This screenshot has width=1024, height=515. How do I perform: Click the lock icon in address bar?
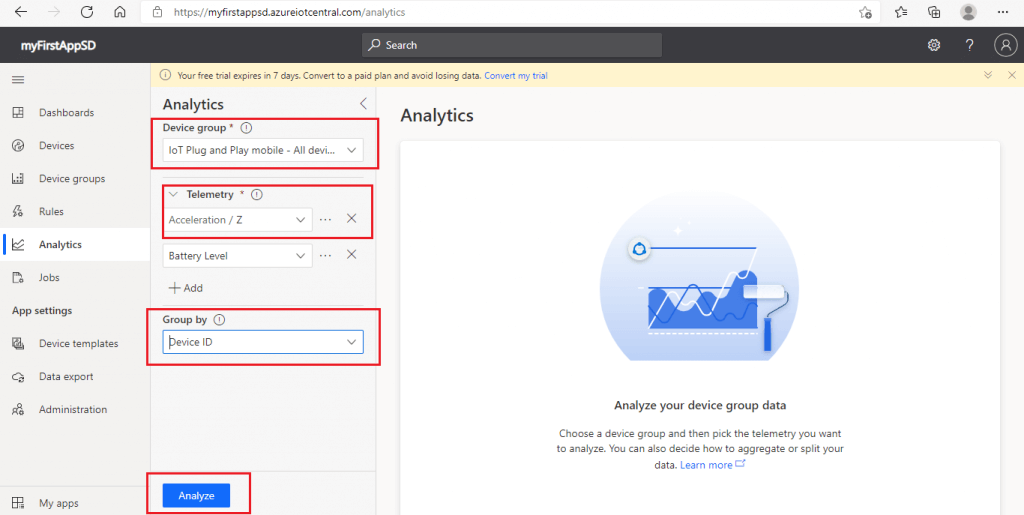(x=156, y=12)
